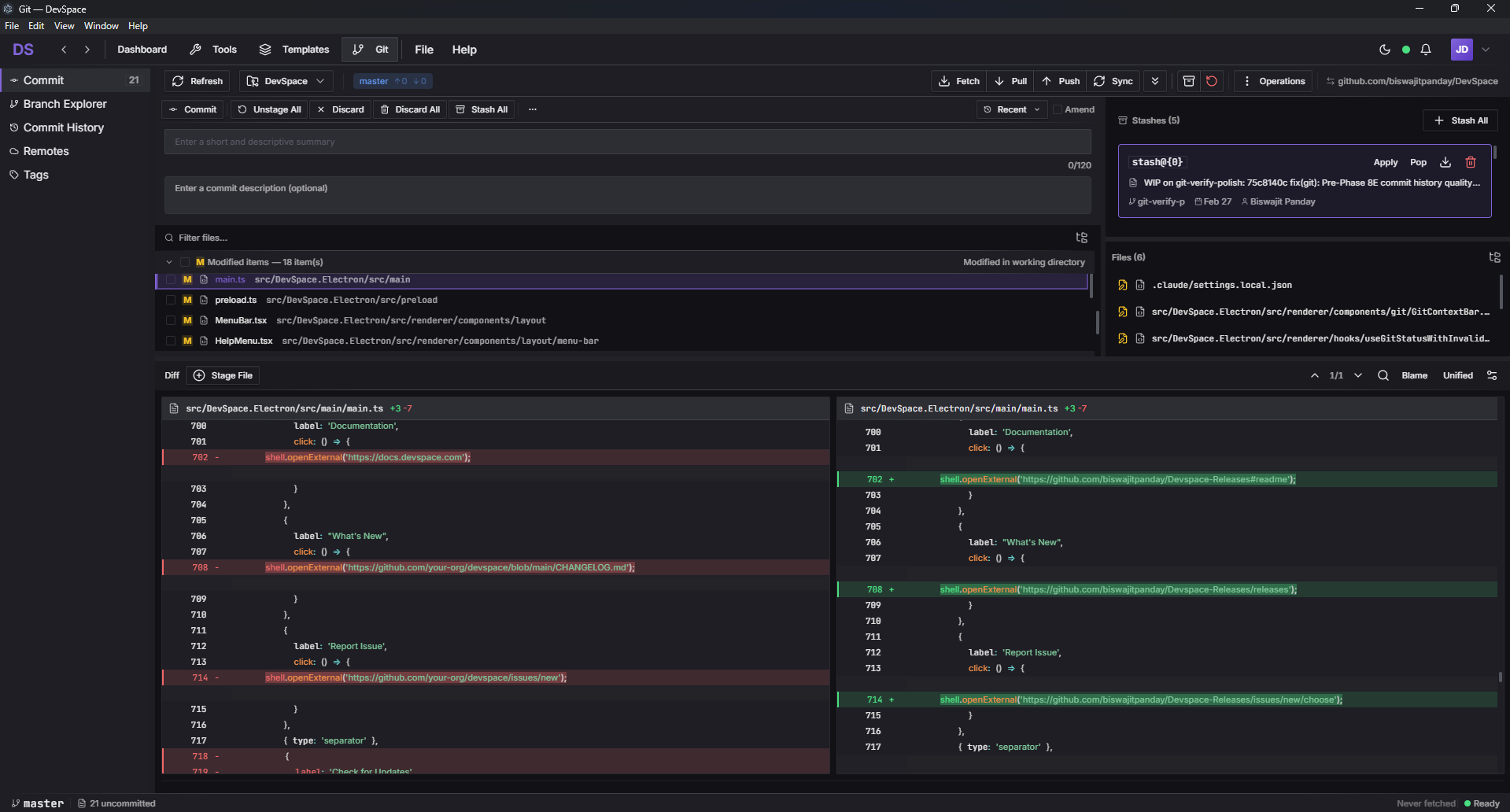
Task: Expand more sync options double-chevron
Action: 1155,81
